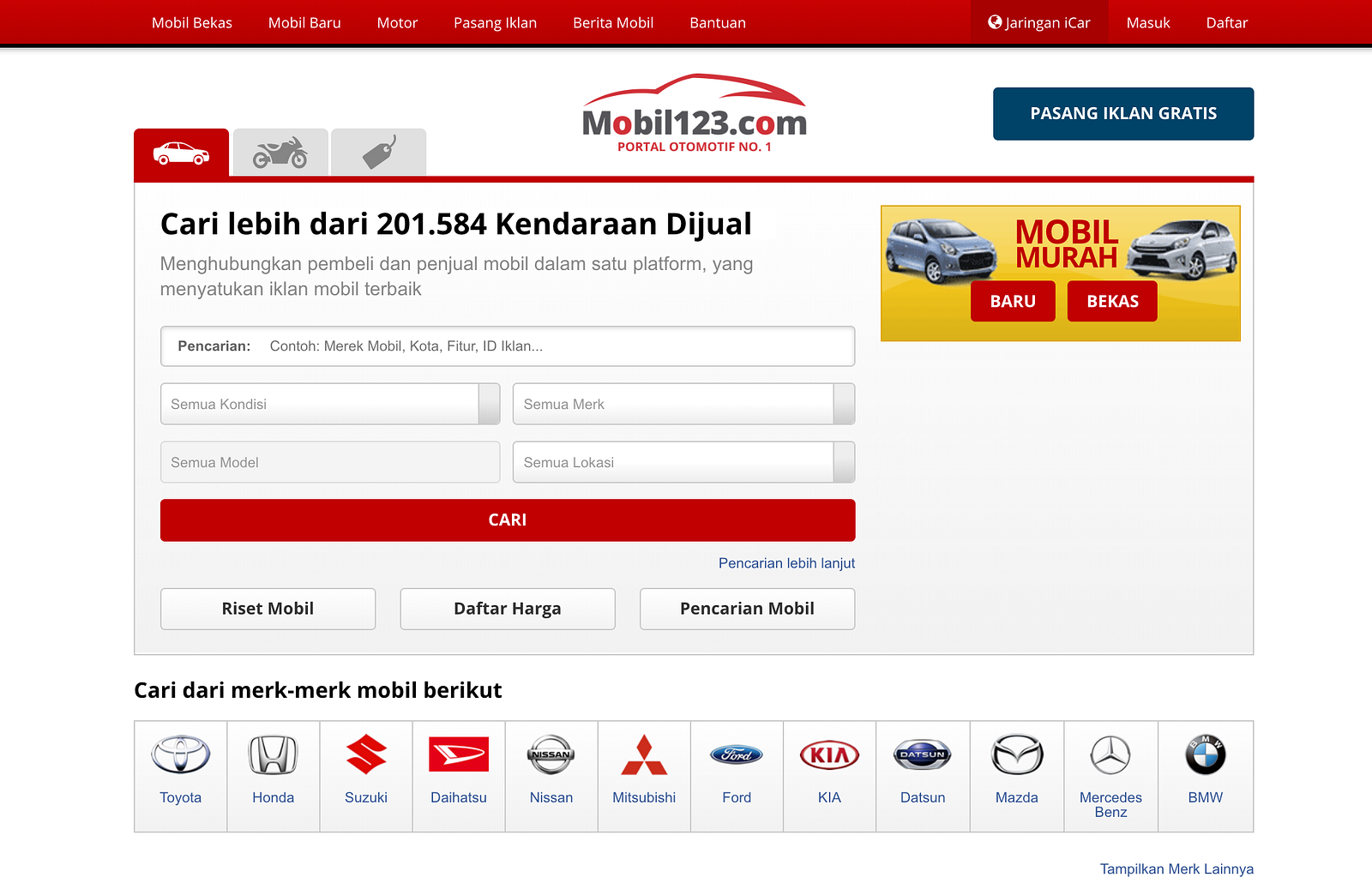Click the Mitsubishi text label
The height and width of the screenshot is (895, 1372).
[644, 797]
